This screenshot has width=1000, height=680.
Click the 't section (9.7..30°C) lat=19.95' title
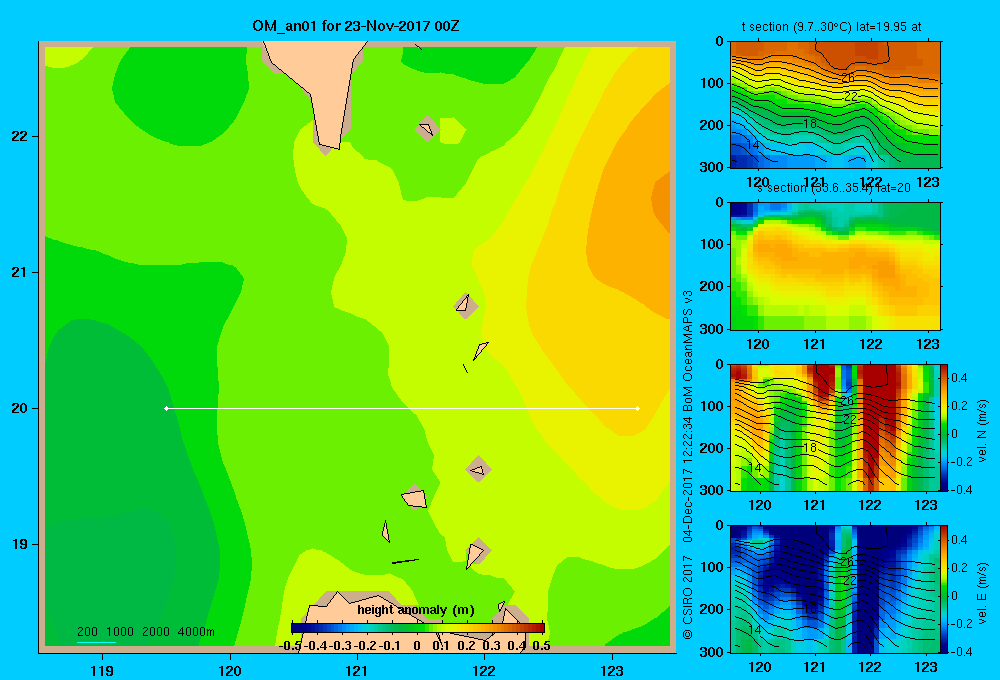pos(832,27)
